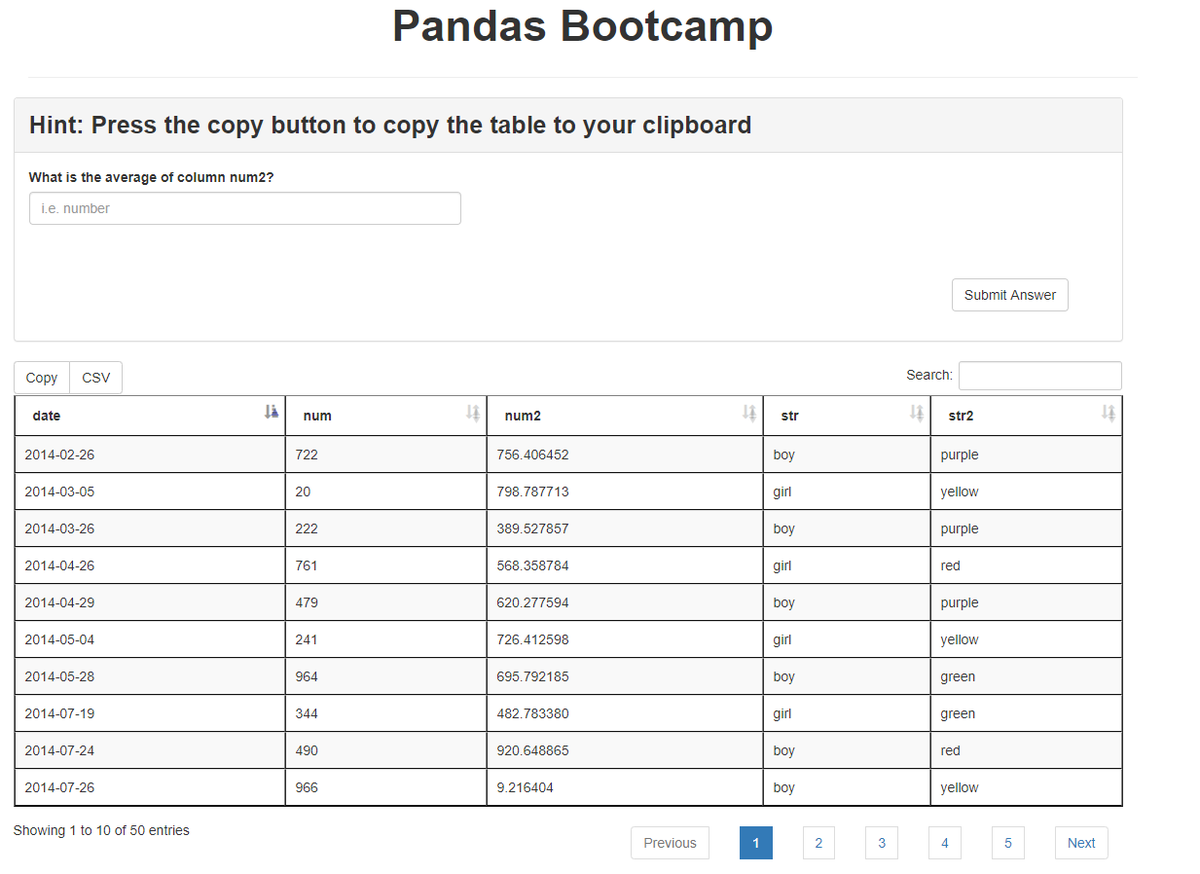Click the date column header label
The height and width of the screenshot is (874, 1200).
pos(46,415)
